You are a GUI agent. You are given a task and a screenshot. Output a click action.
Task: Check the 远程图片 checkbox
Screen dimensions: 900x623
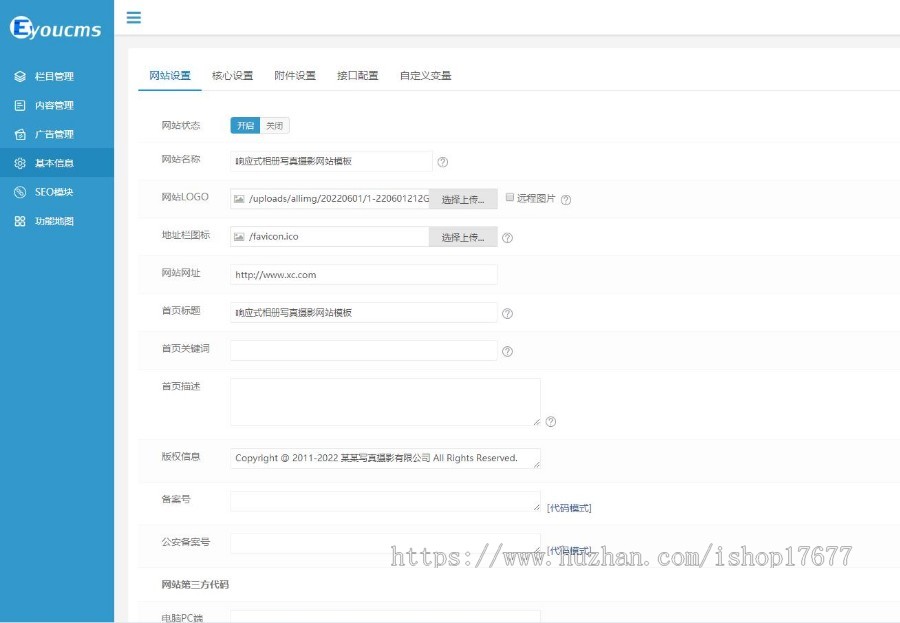click(510, 197)
